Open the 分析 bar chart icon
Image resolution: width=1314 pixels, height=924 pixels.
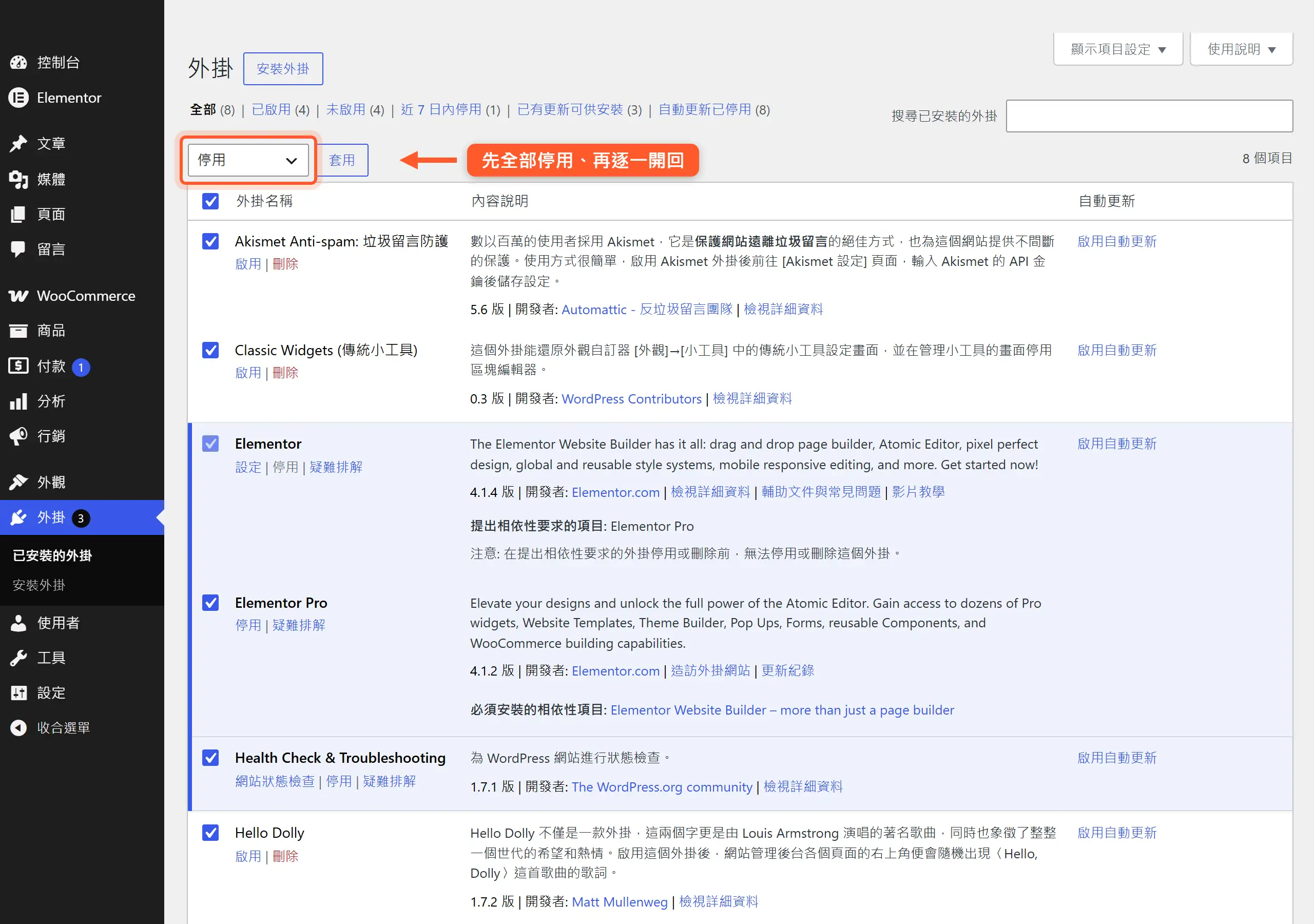click(x=18, y=401)
